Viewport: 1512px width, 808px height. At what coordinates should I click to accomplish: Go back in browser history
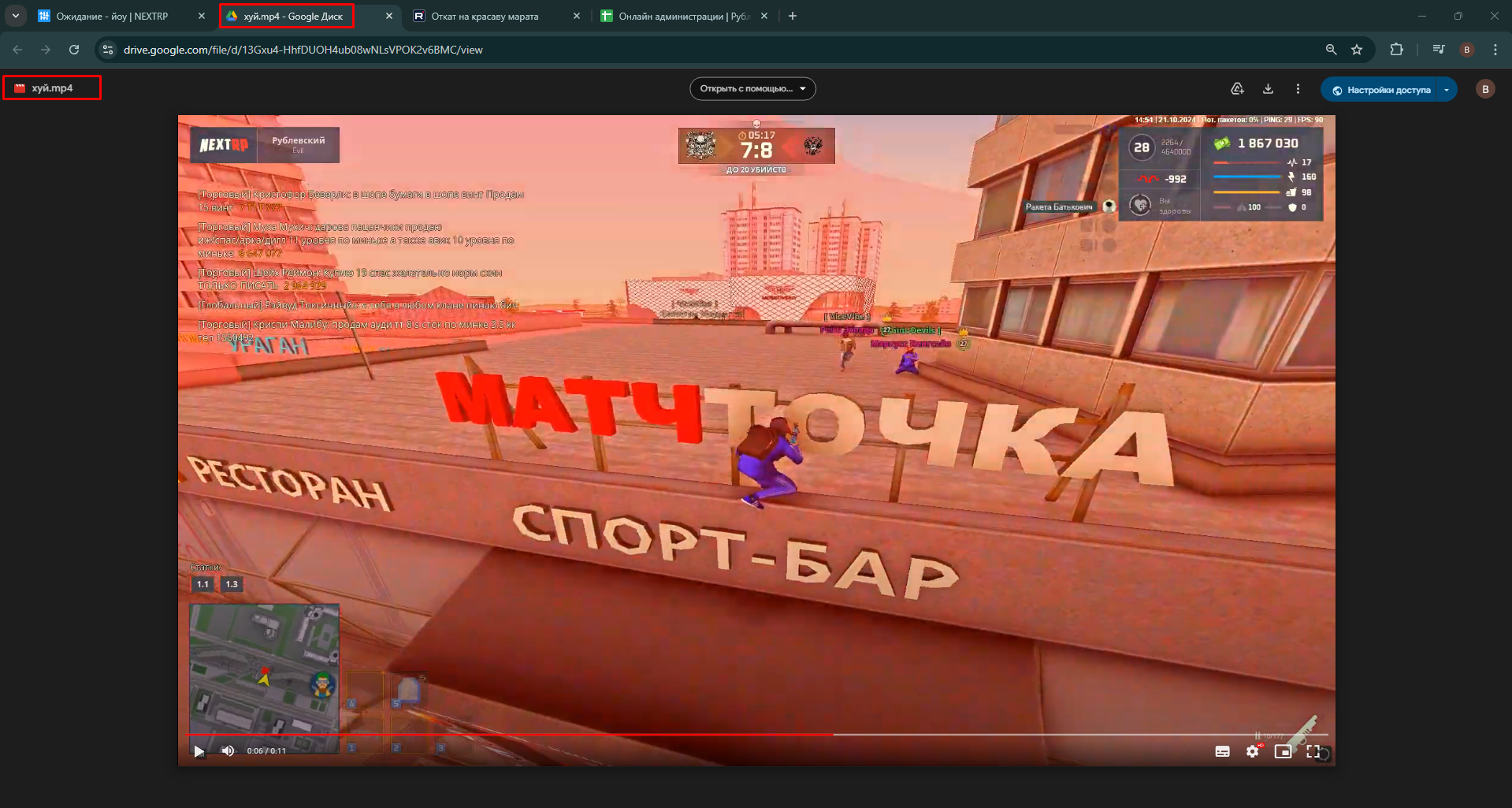tap(17, 50)
